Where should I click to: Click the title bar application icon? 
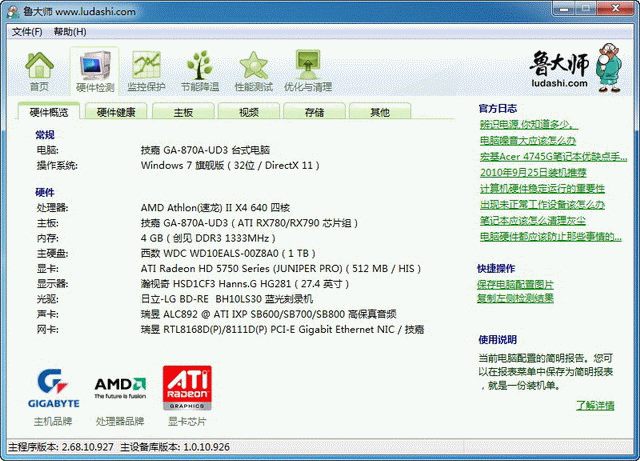pyautogui.click(x=13, y=11)
